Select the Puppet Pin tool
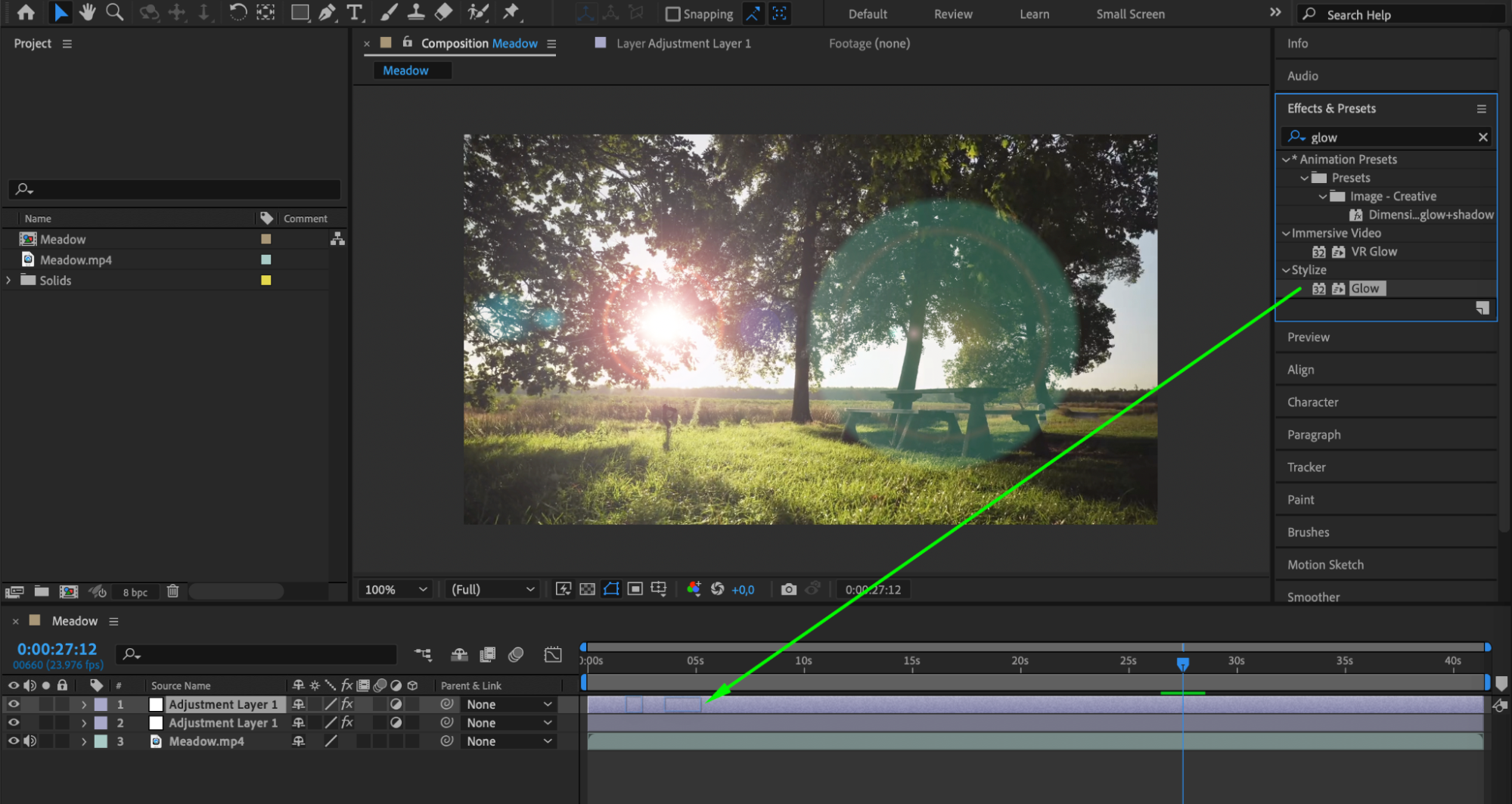The image size is (1512, 804). pyautogui.click(x=511, y=12)
